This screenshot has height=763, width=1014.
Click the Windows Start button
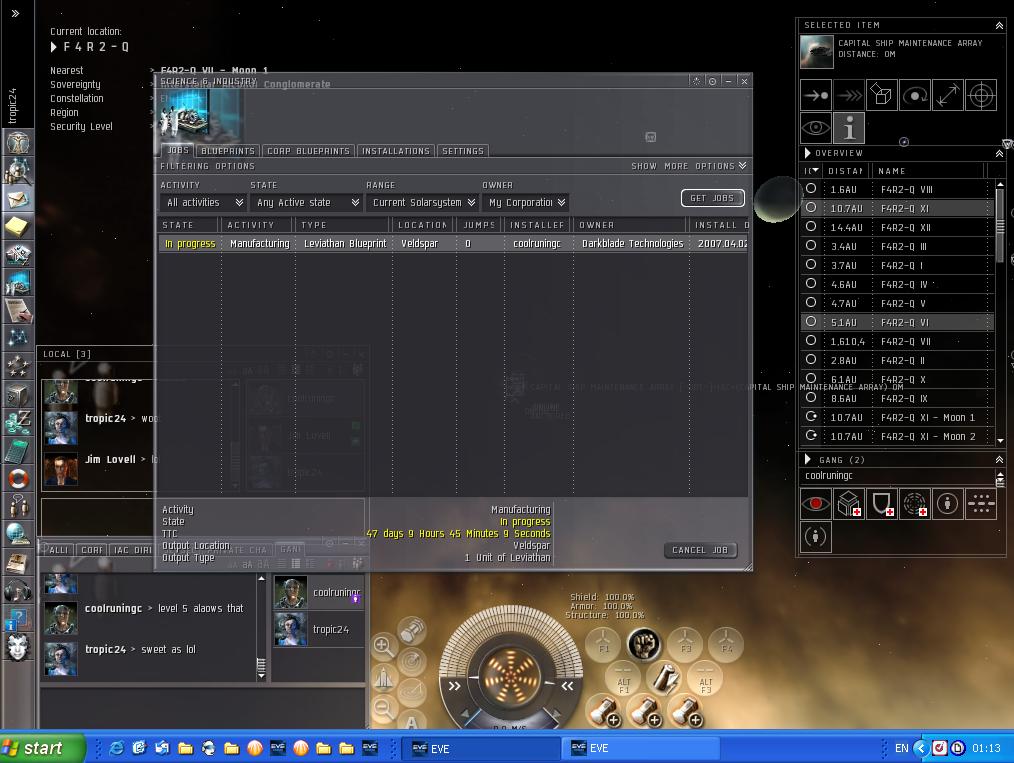click(x=43, y=748)
